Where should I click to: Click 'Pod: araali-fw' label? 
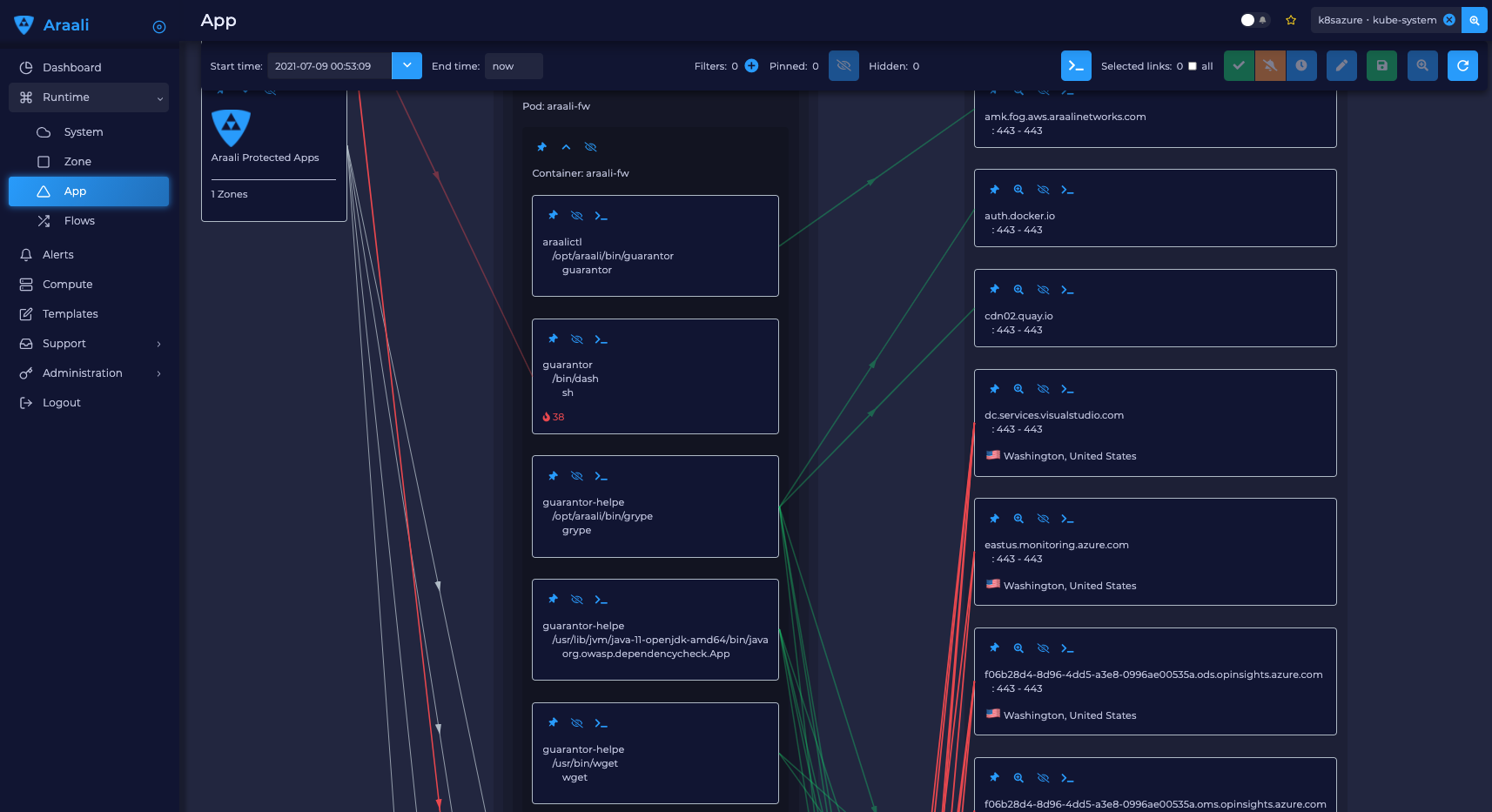[556, 106]
